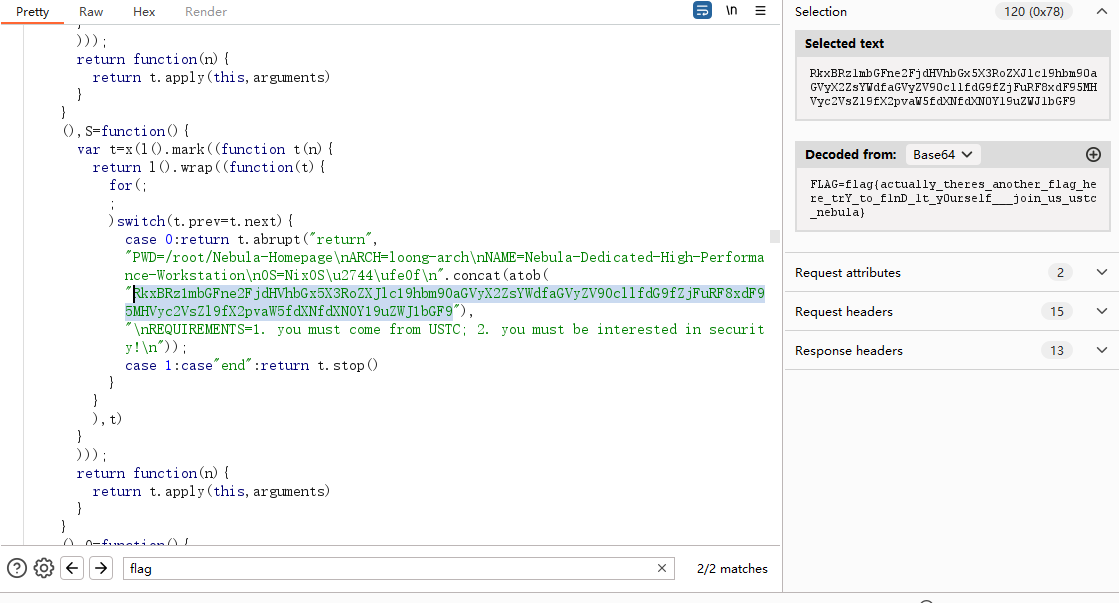
Task: Open the Render view tab
Action: 206,11
